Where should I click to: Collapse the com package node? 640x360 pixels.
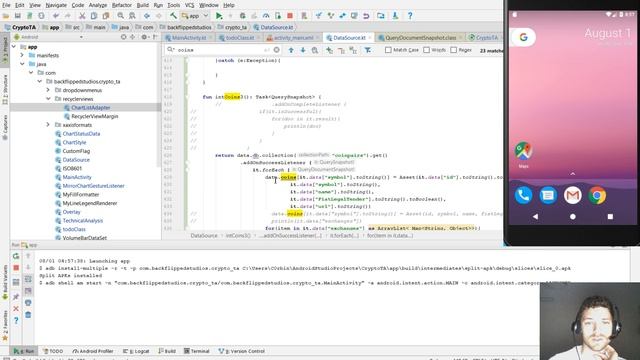click(31, 73)
